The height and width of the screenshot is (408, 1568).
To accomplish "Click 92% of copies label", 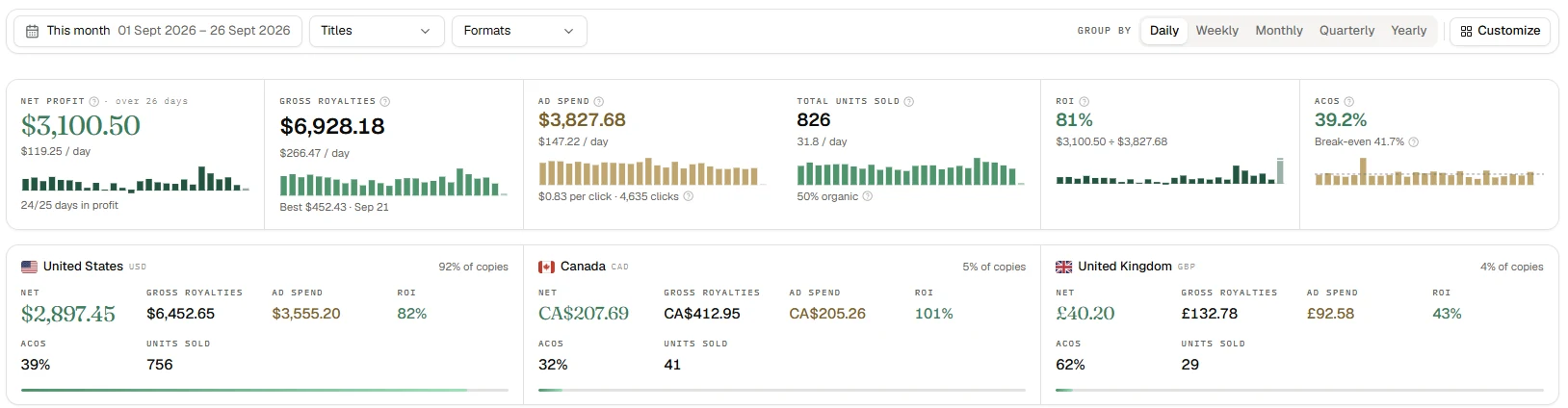I will [474, 267].
